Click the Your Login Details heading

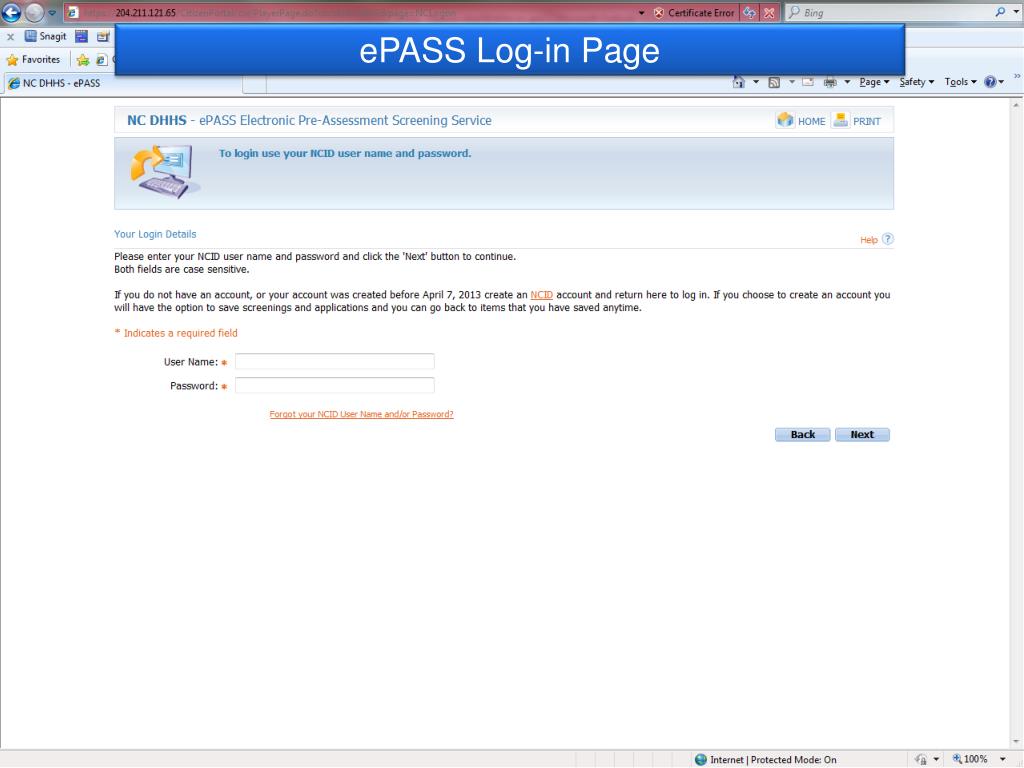pos(155,234)
